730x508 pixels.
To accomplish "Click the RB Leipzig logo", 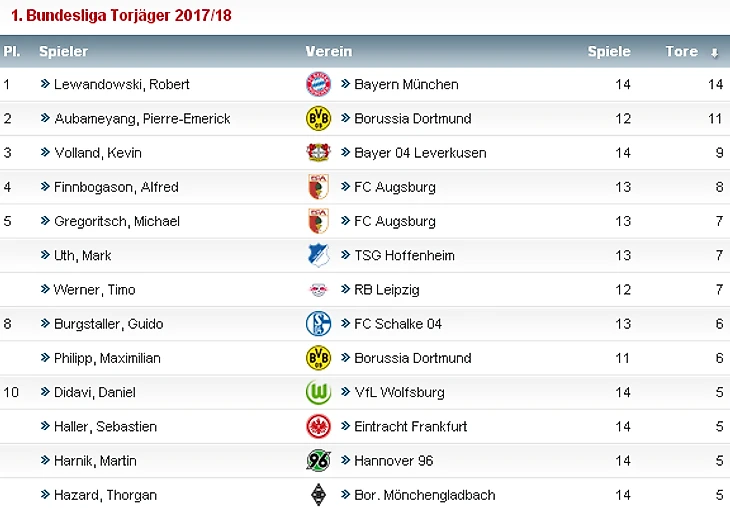I will point(318,290).
